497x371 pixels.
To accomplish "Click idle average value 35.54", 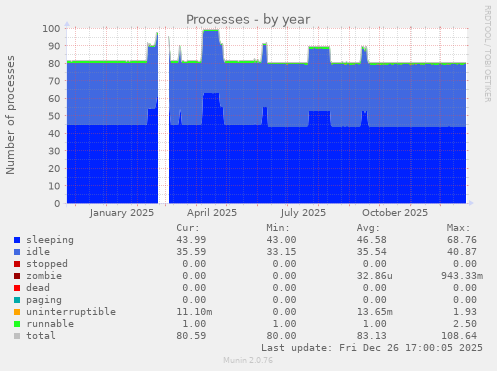I will [x=372, y=252].
